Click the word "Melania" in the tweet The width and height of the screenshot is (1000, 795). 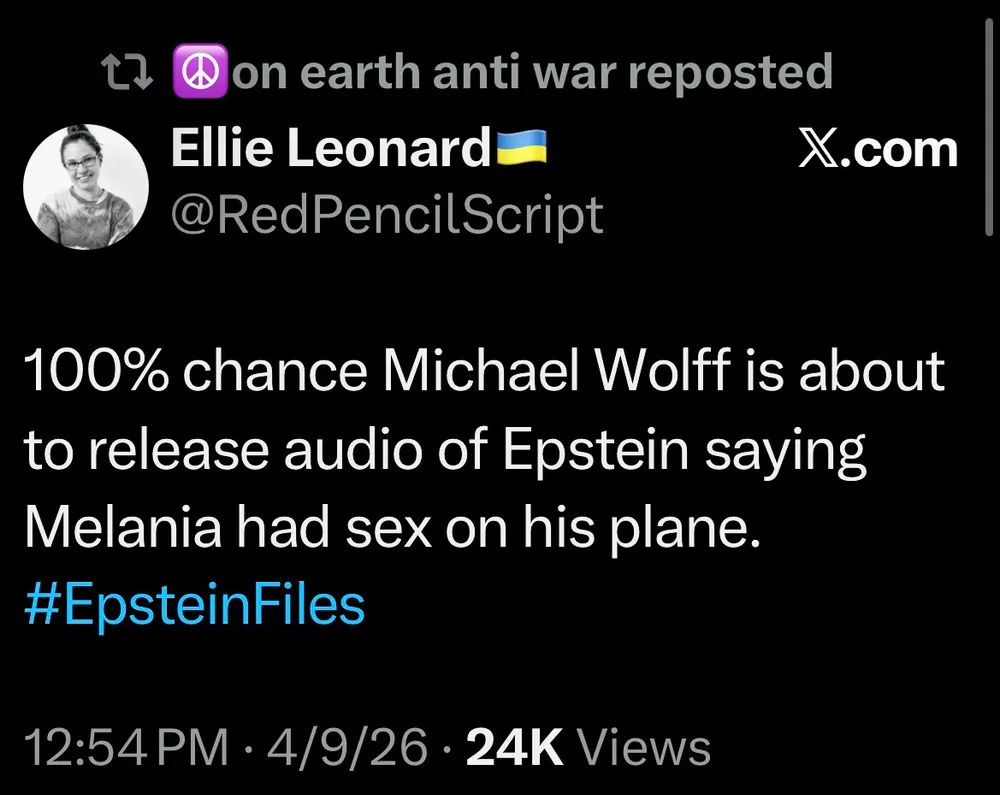click(122, 527)
